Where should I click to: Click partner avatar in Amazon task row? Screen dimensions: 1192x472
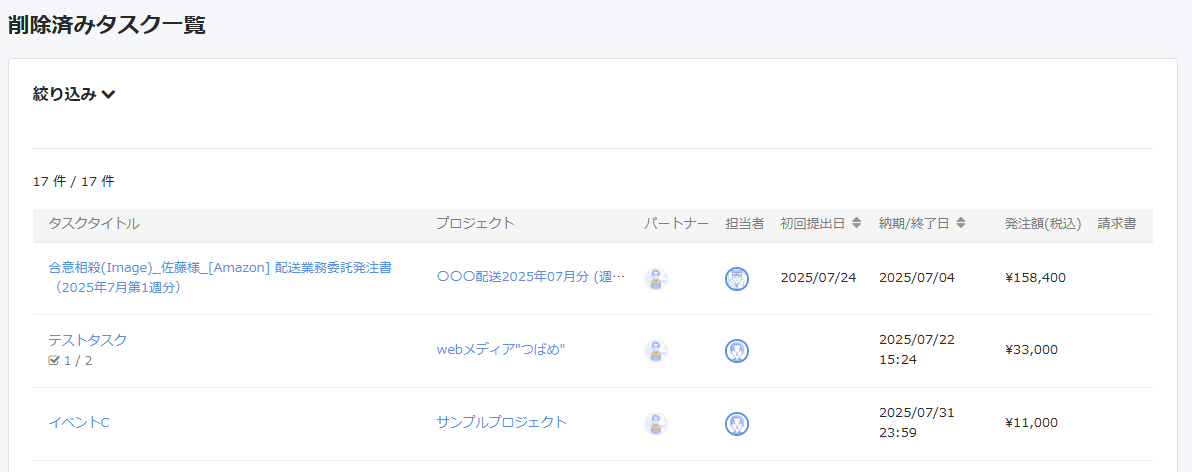[x=656, y=278]
